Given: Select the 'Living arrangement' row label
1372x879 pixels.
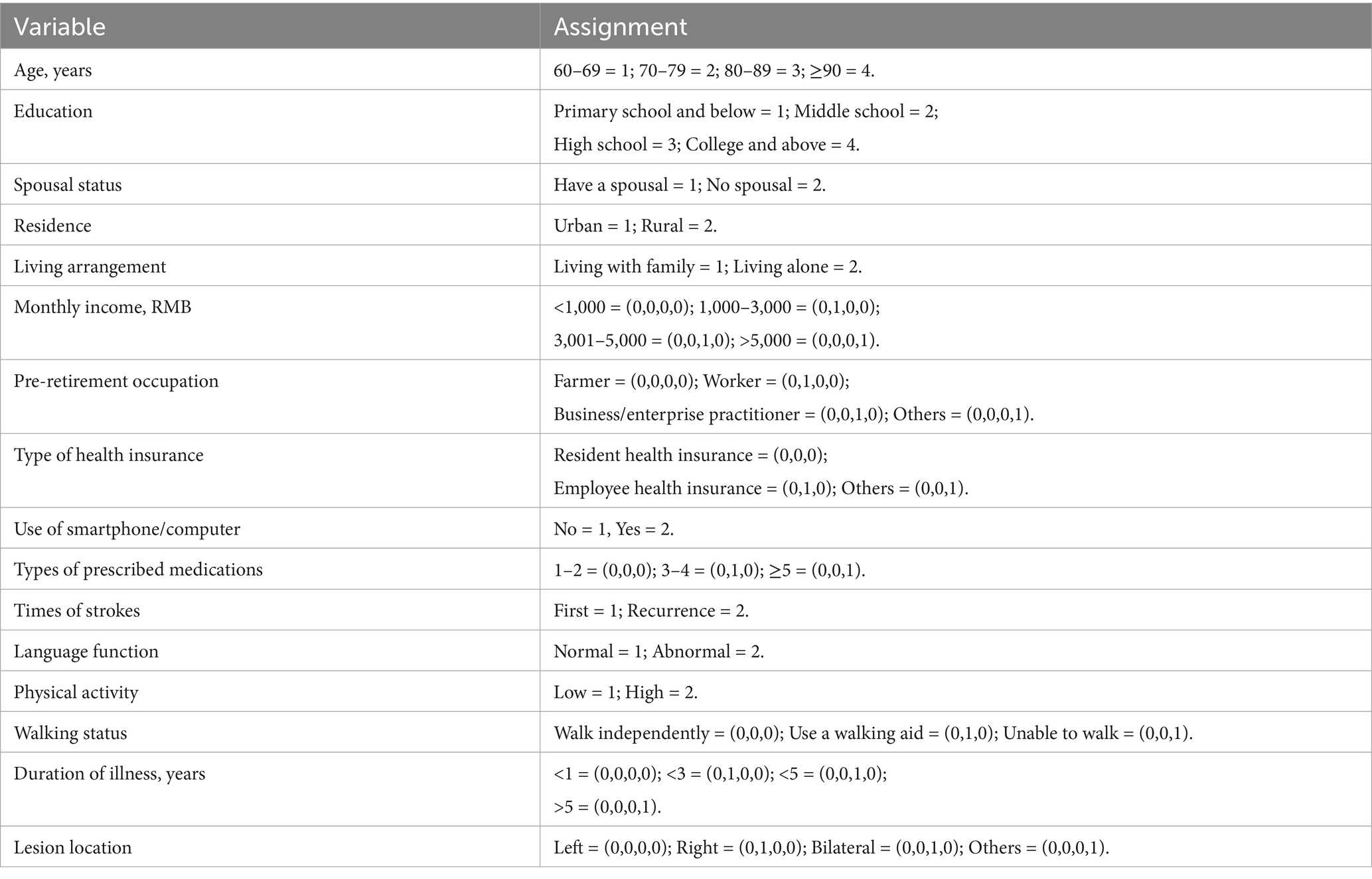Looking at the screenshot, I should 90,266.
